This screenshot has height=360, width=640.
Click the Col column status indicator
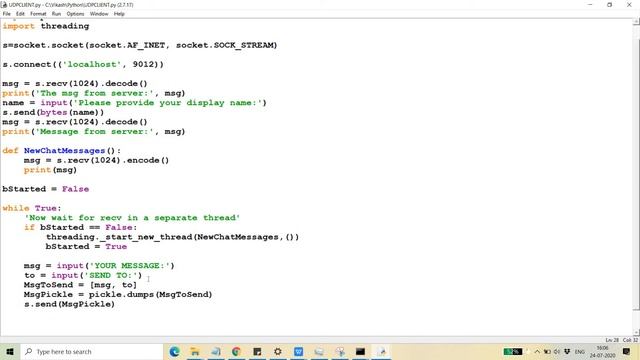pyautogui.click(x=630, y=340)
